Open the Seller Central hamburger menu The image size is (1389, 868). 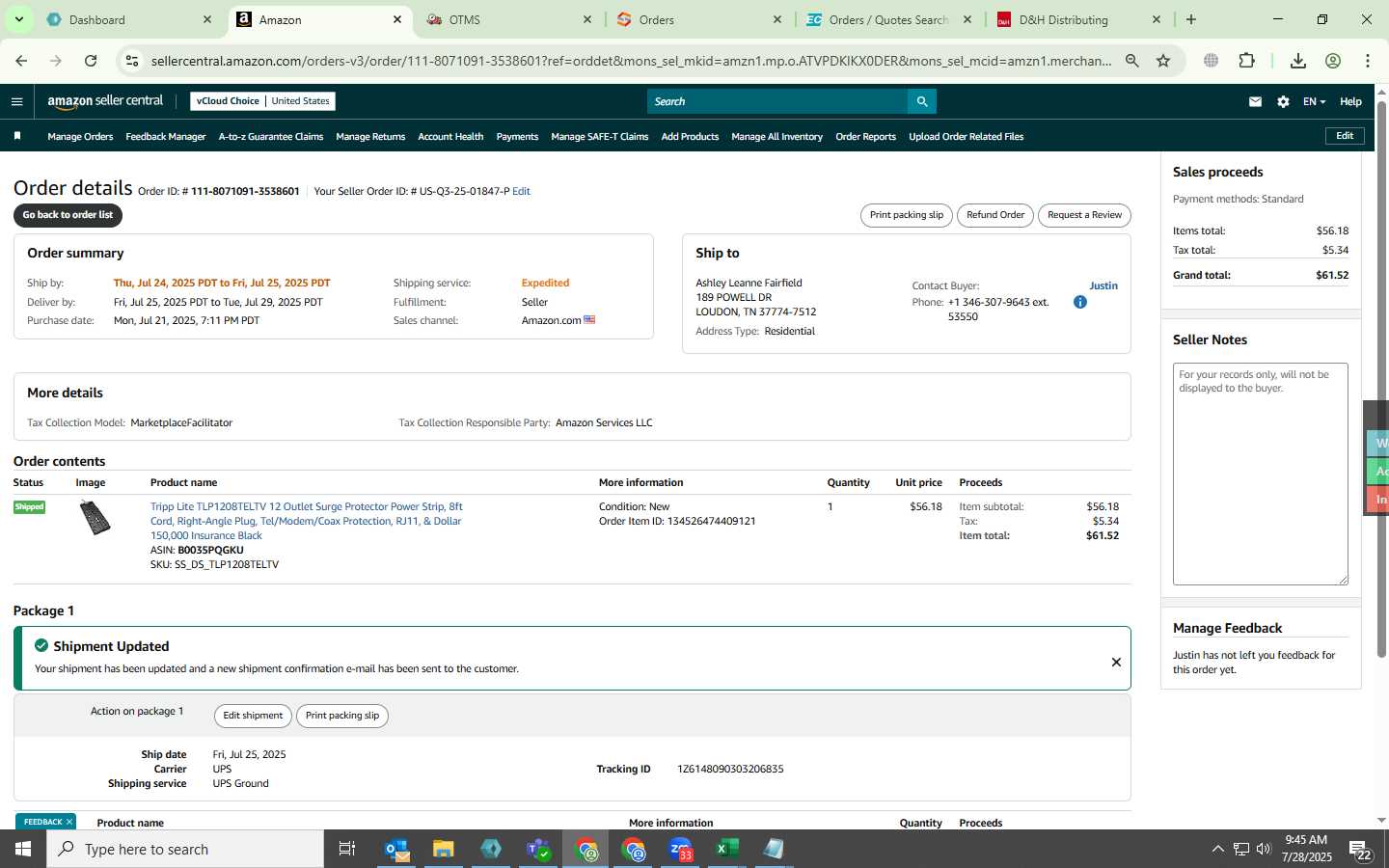(16, 101)
